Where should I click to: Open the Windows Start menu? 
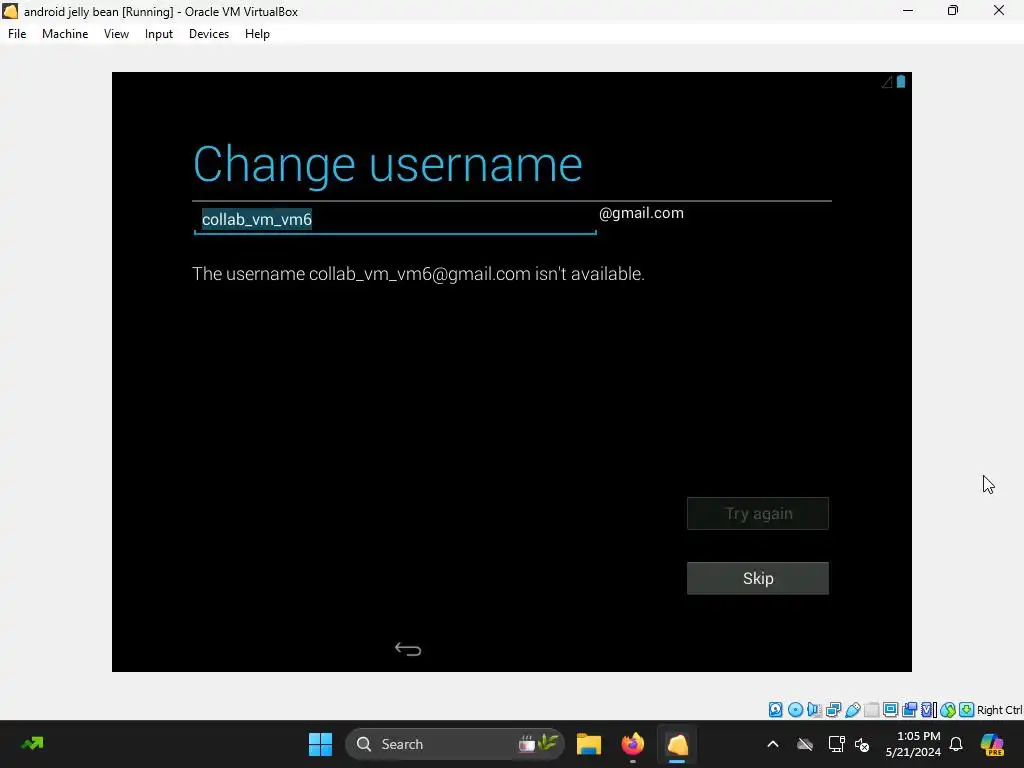320,744
